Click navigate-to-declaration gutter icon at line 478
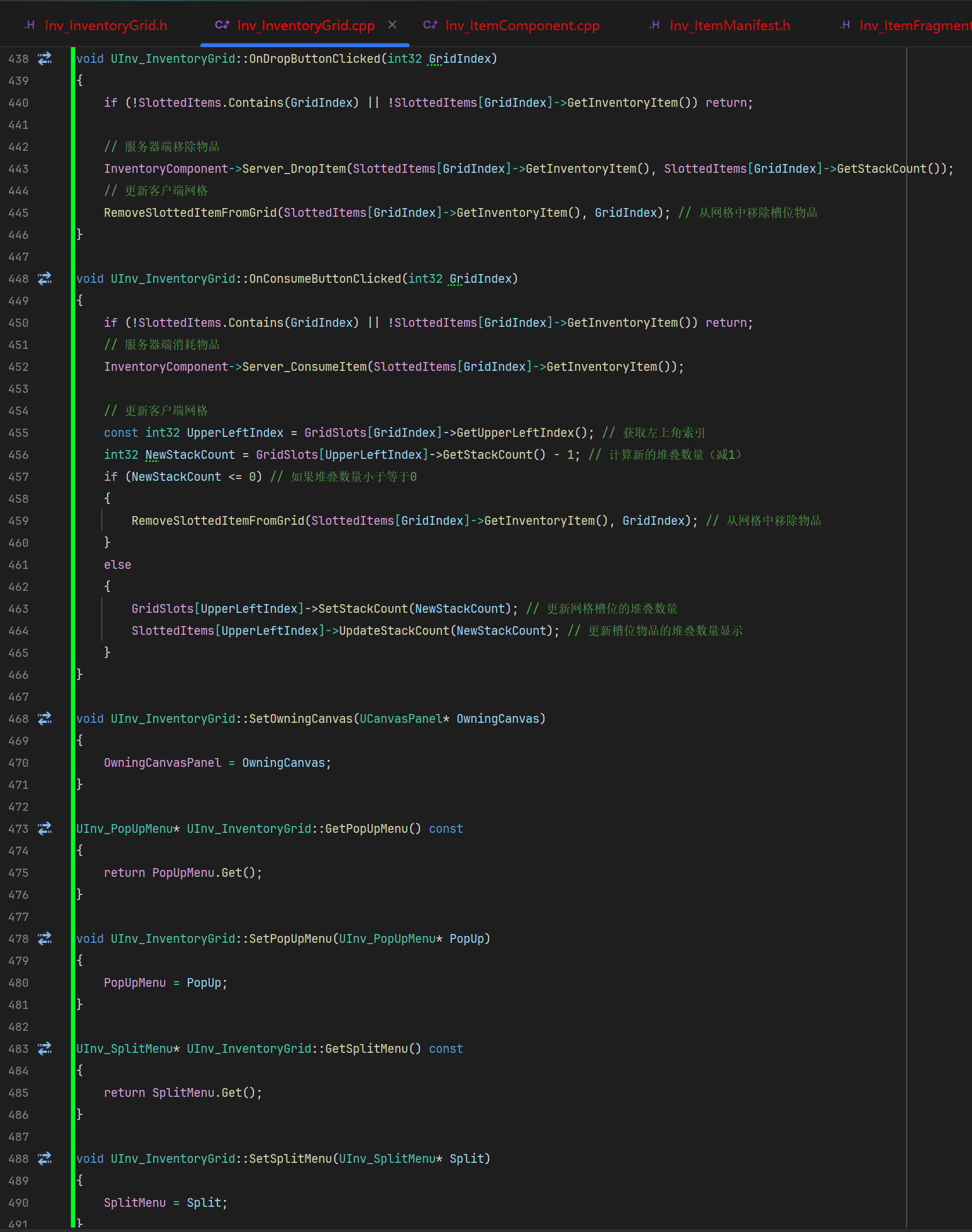This screenshot has width=972, height=1232. pyautogui.click(x=45, y=938)
